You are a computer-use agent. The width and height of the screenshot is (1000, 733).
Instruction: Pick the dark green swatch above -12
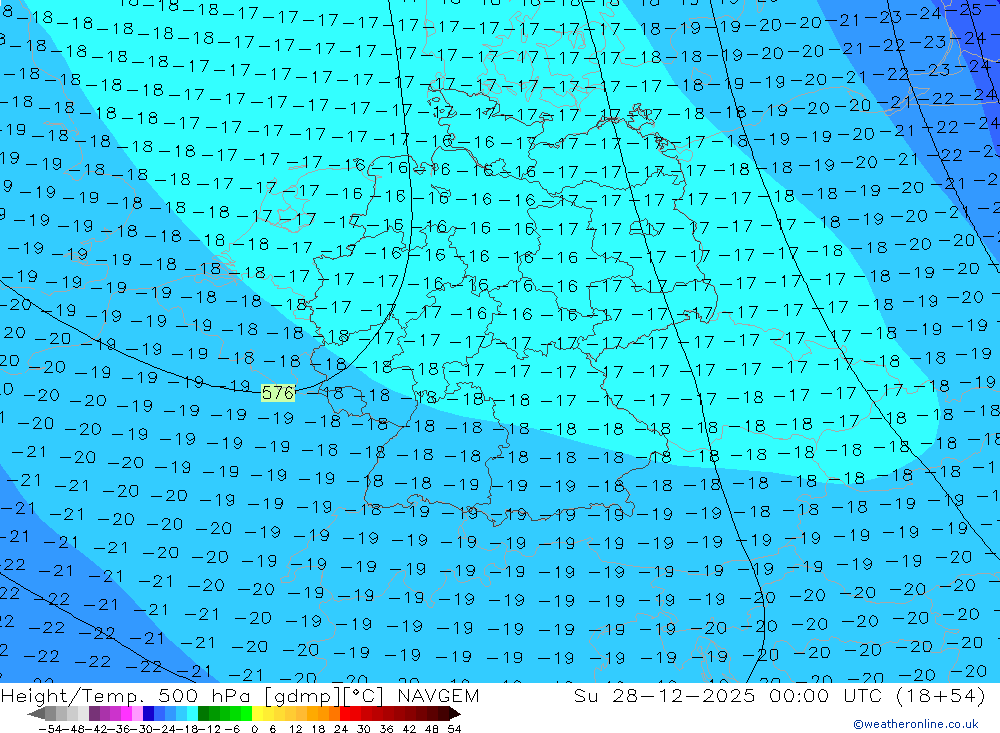pos(203,714)
